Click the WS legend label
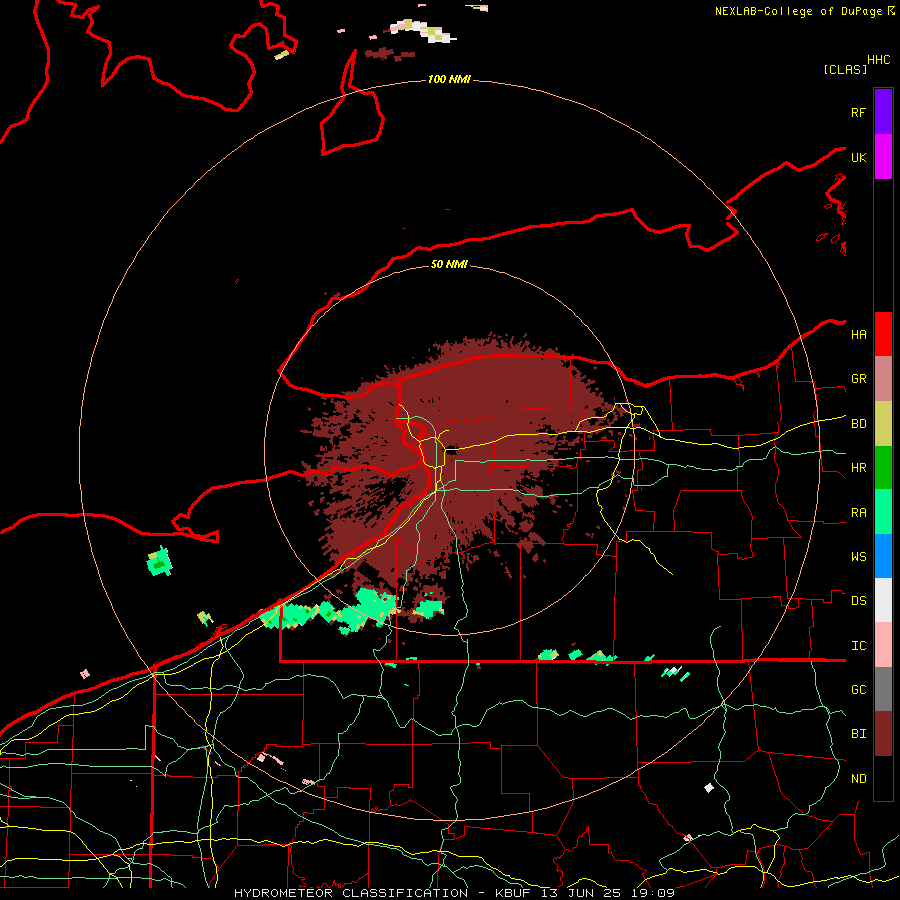 point(859,557)
